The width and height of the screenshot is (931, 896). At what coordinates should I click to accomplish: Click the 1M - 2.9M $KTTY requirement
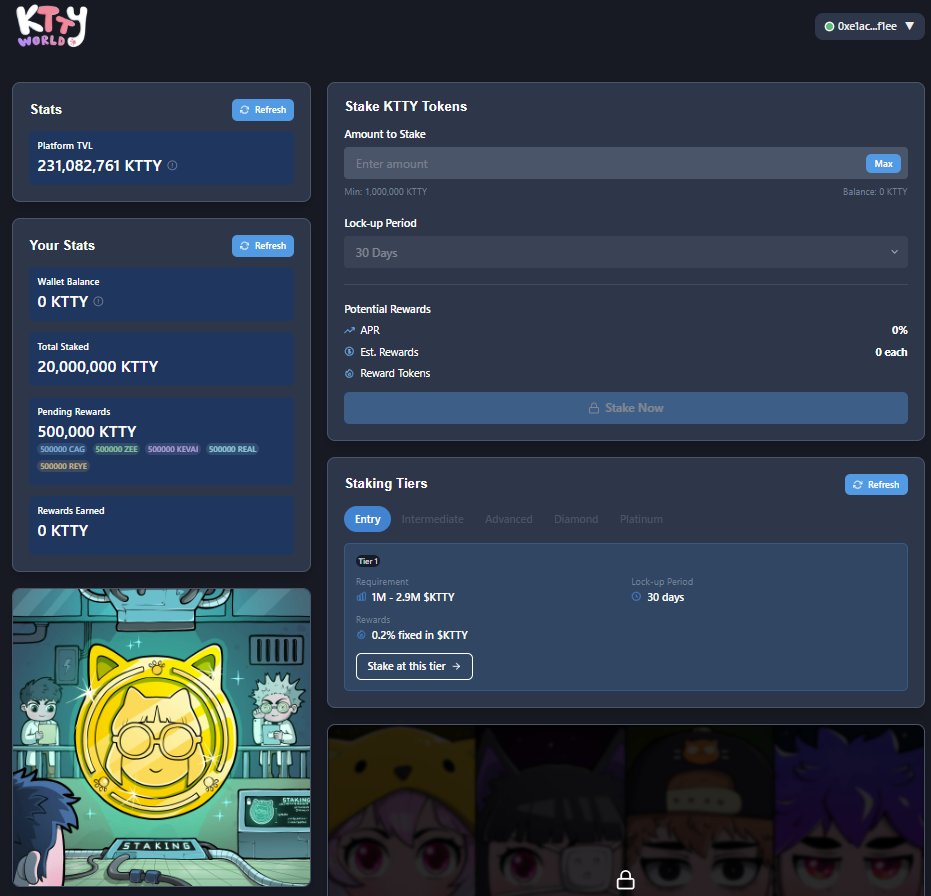413,597
